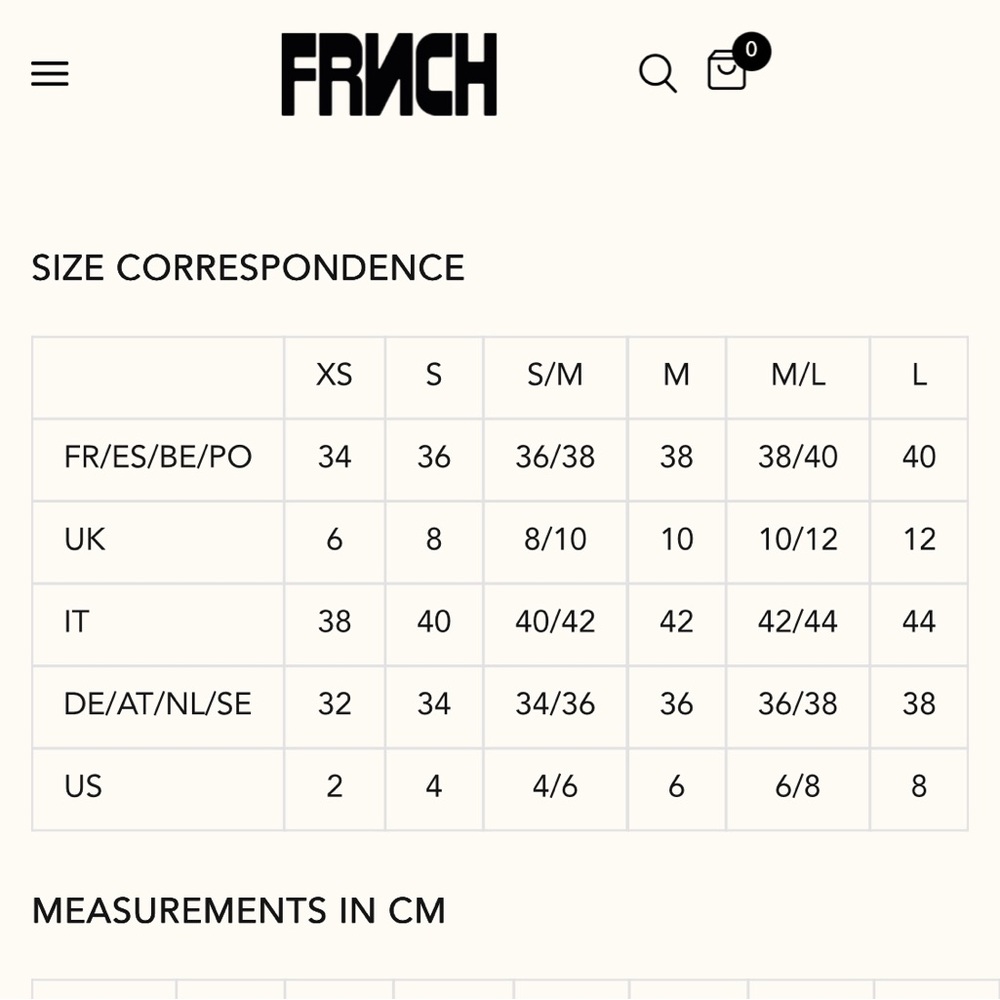The width and height of the screenshot is (1000, 1000).
Task: Click the 42/44 cell in IT row
Action: (798, 621)
